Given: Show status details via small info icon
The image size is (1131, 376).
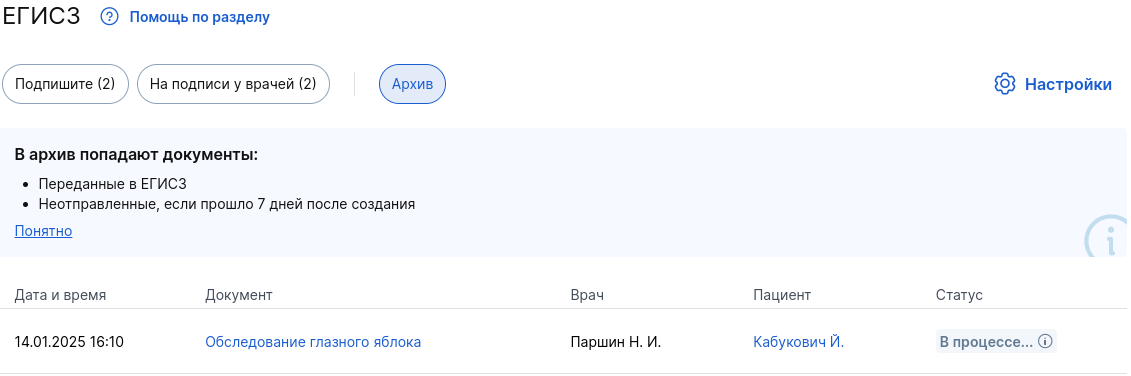Looking at the screenshot, I should [1044, 341].
